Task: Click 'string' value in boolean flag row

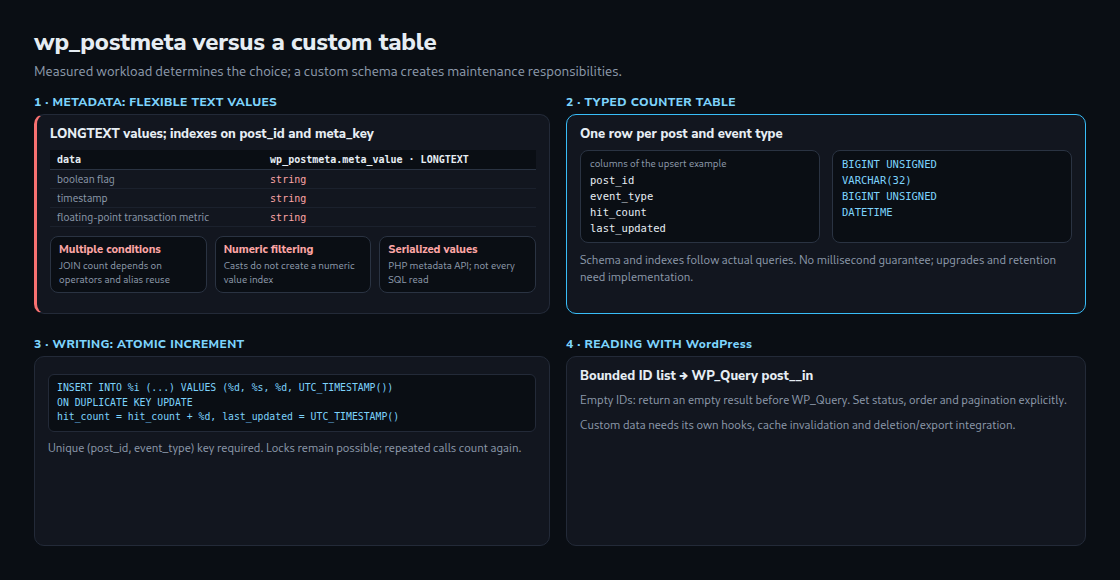Action: [x=288, y=179]
